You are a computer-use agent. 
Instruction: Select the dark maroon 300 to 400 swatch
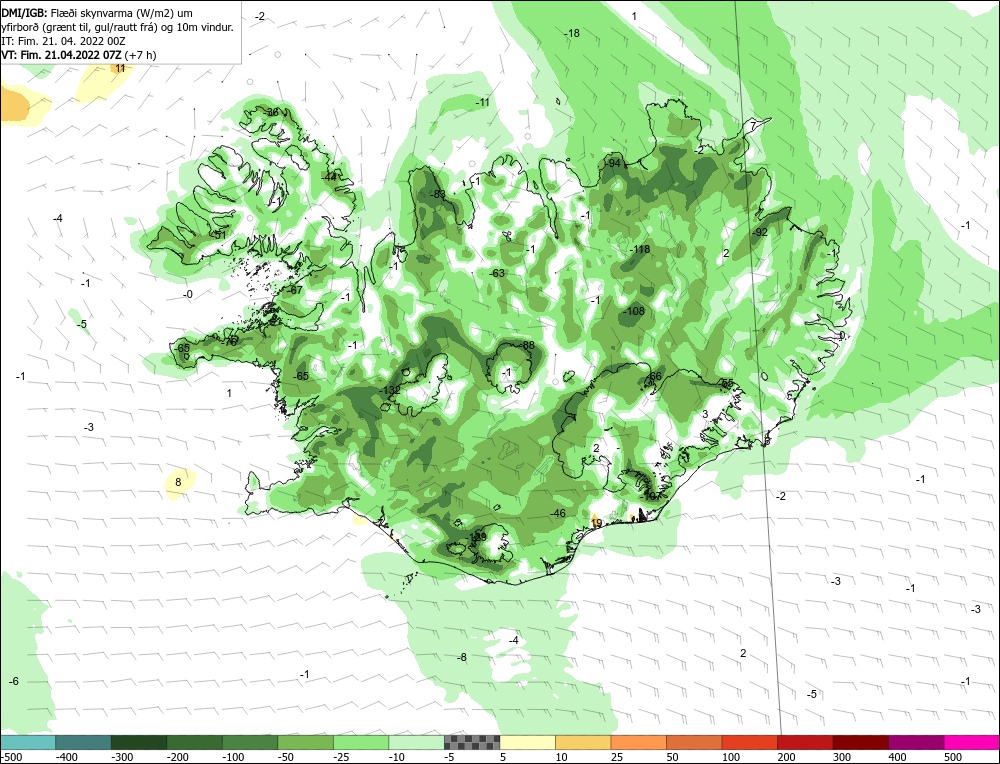tap(860, 742)
